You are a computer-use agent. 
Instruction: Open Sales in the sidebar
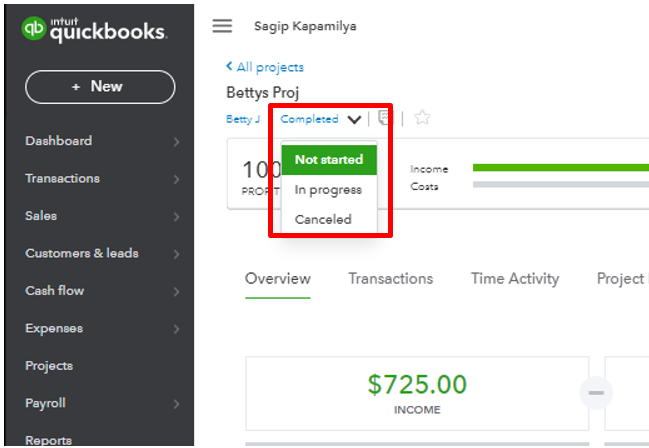[x=41, y=216]
